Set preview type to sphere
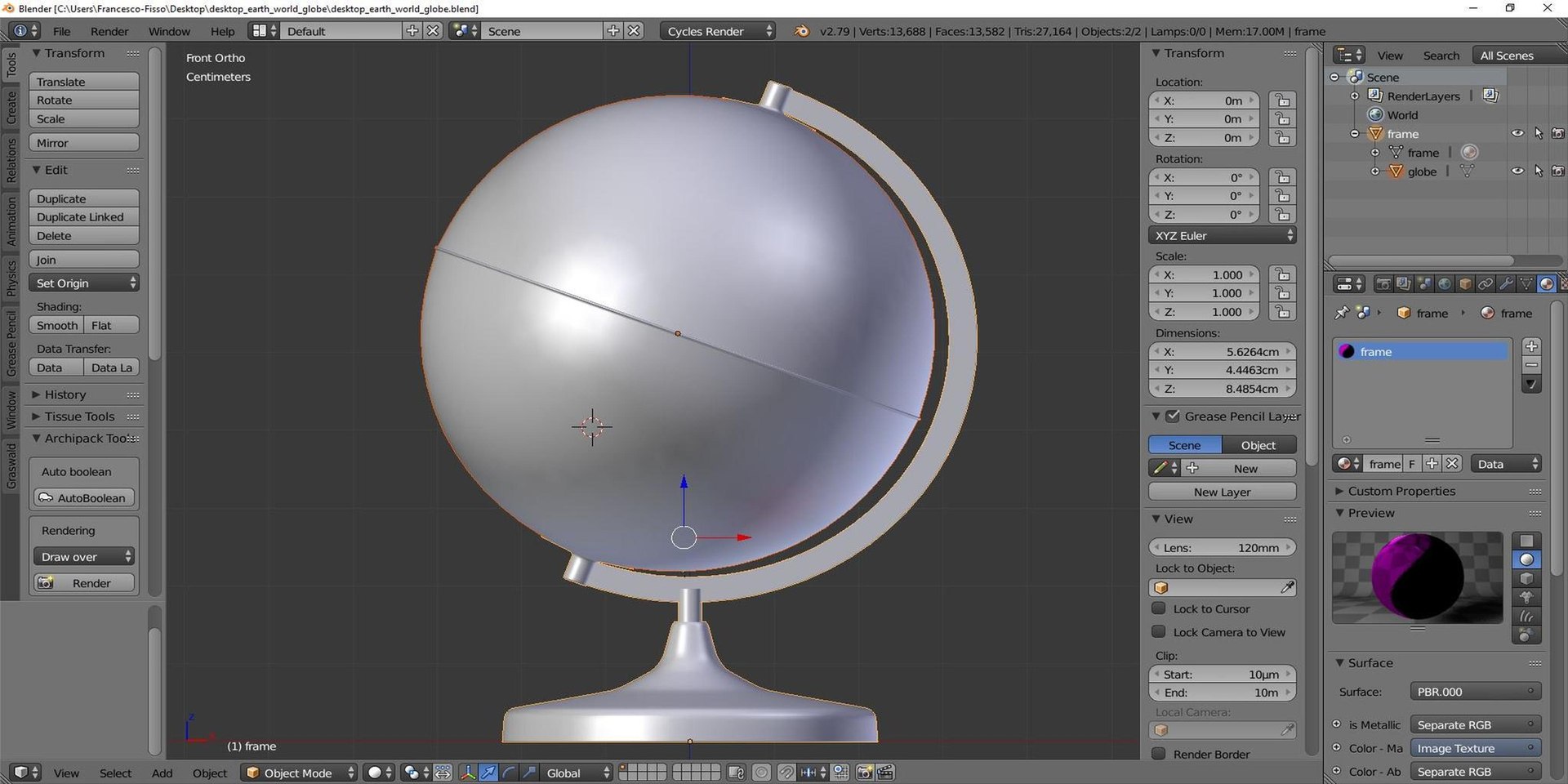Screen dimensions: 1568x784 pyautogui.click(x=1526, y=559)
